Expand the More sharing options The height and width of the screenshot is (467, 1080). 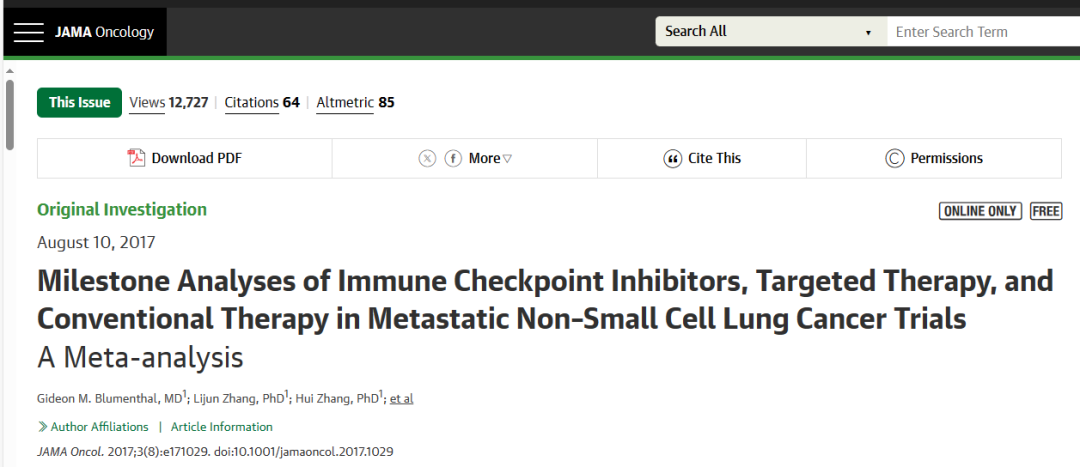(490, 158)
